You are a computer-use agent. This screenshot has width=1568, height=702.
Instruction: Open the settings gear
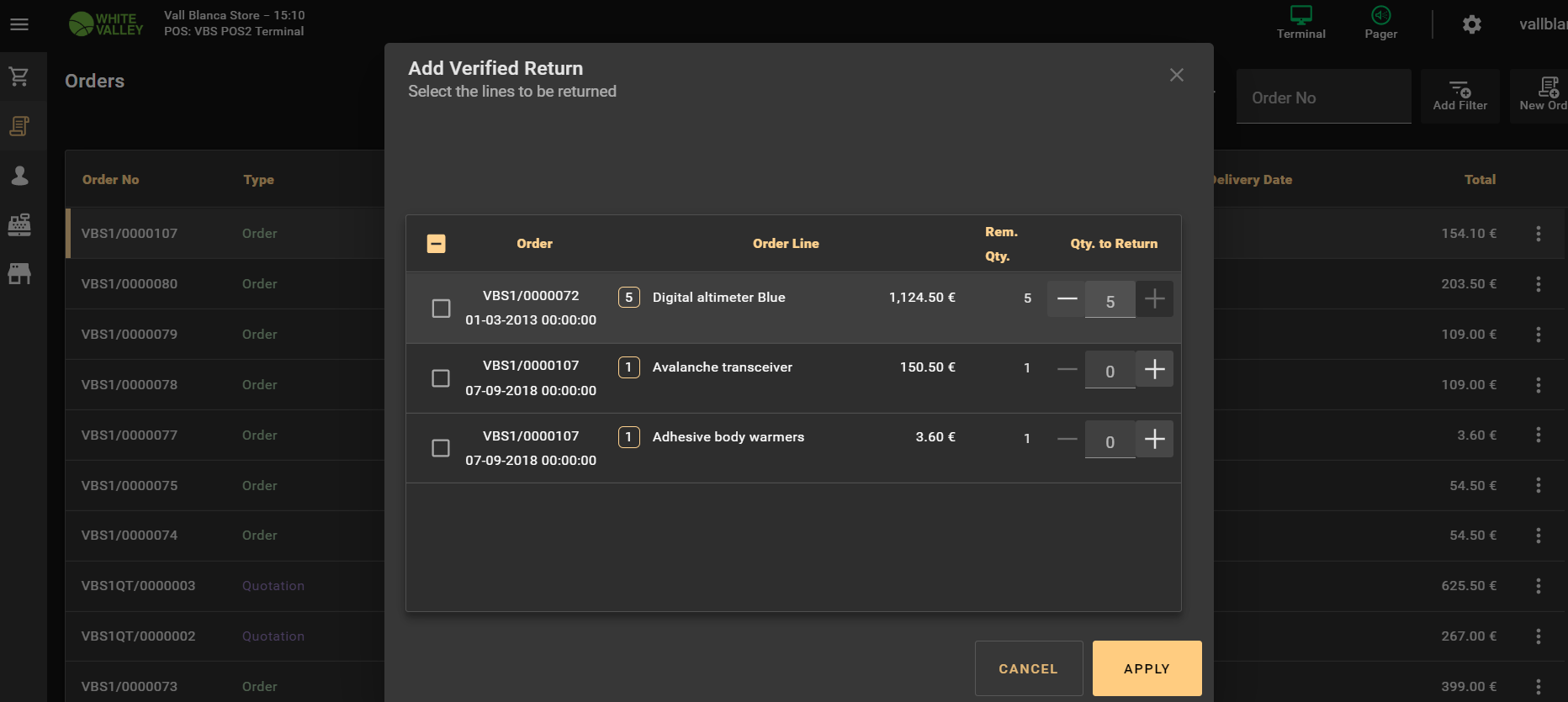pyautogui.click(x=1471, y=24)
